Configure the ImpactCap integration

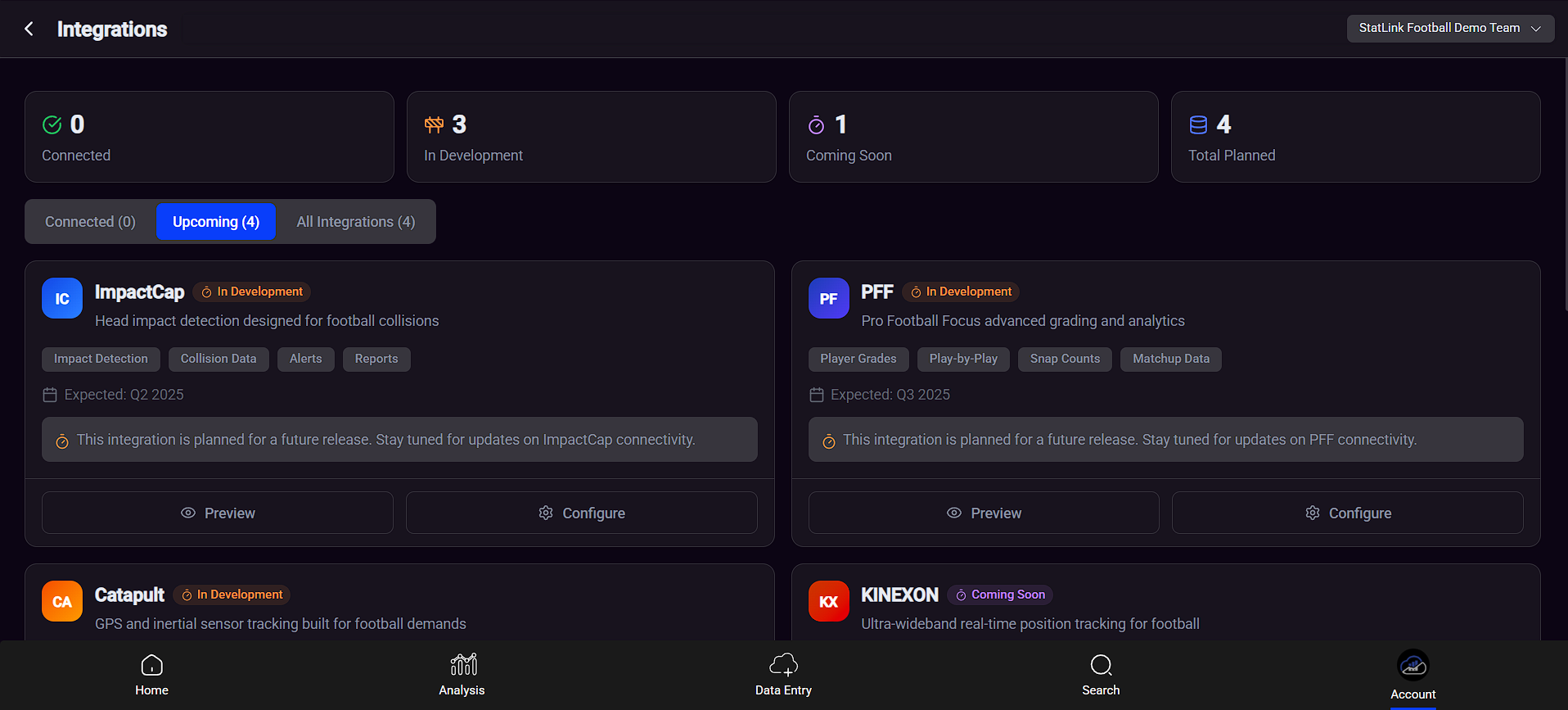[582, 513]
